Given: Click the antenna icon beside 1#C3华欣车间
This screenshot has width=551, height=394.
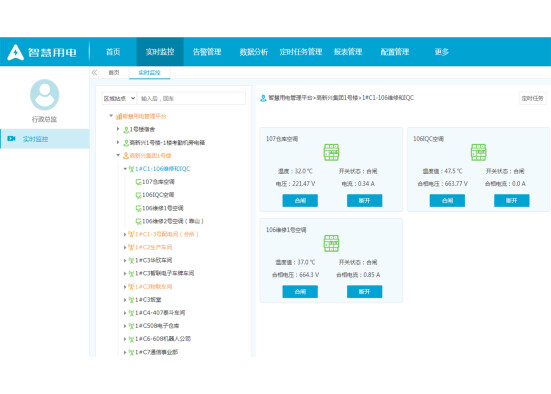Looking at the screenshot, I should tap(131, 260).
